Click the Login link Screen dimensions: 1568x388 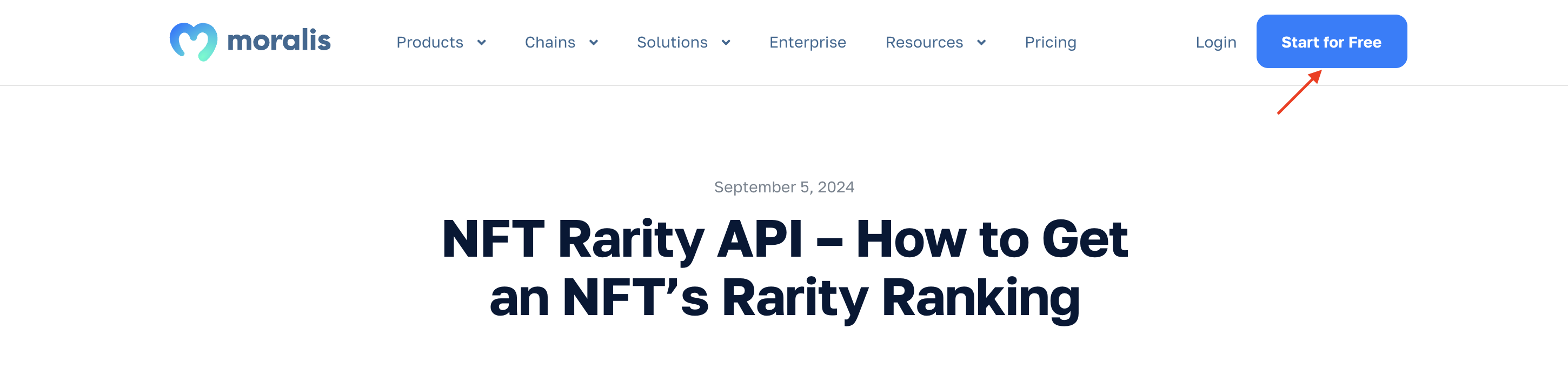pos(1215,43)
